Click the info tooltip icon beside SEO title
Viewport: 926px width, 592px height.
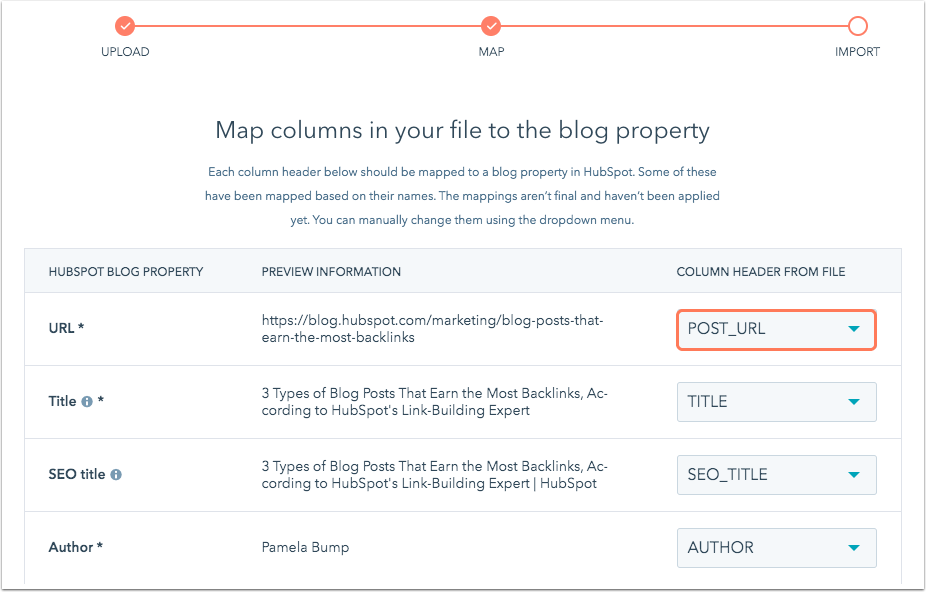[x=117, y=474]
